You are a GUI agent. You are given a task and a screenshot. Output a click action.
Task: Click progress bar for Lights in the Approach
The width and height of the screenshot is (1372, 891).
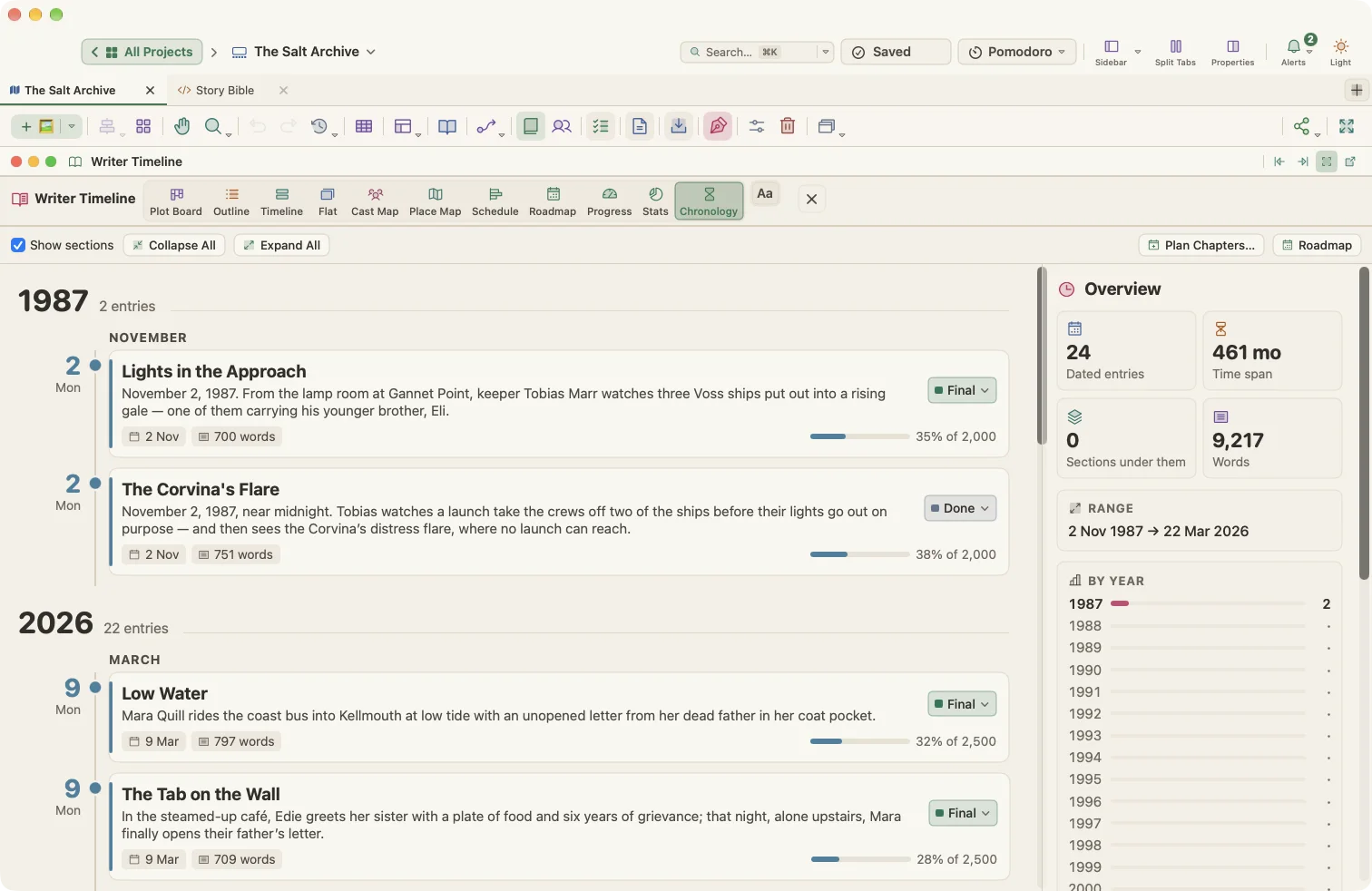pos(859,436)
